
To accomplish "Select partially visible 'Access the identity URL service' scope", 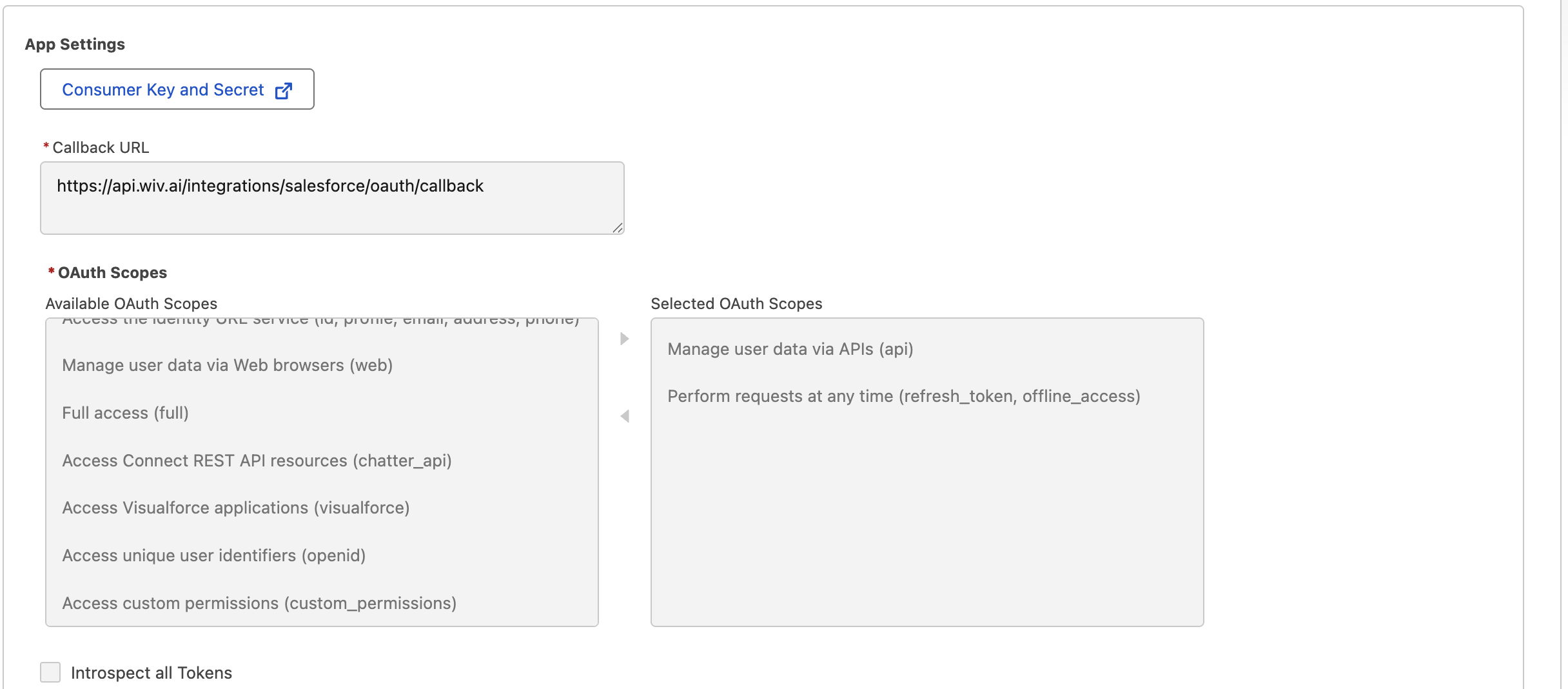I will pos(320,322).
